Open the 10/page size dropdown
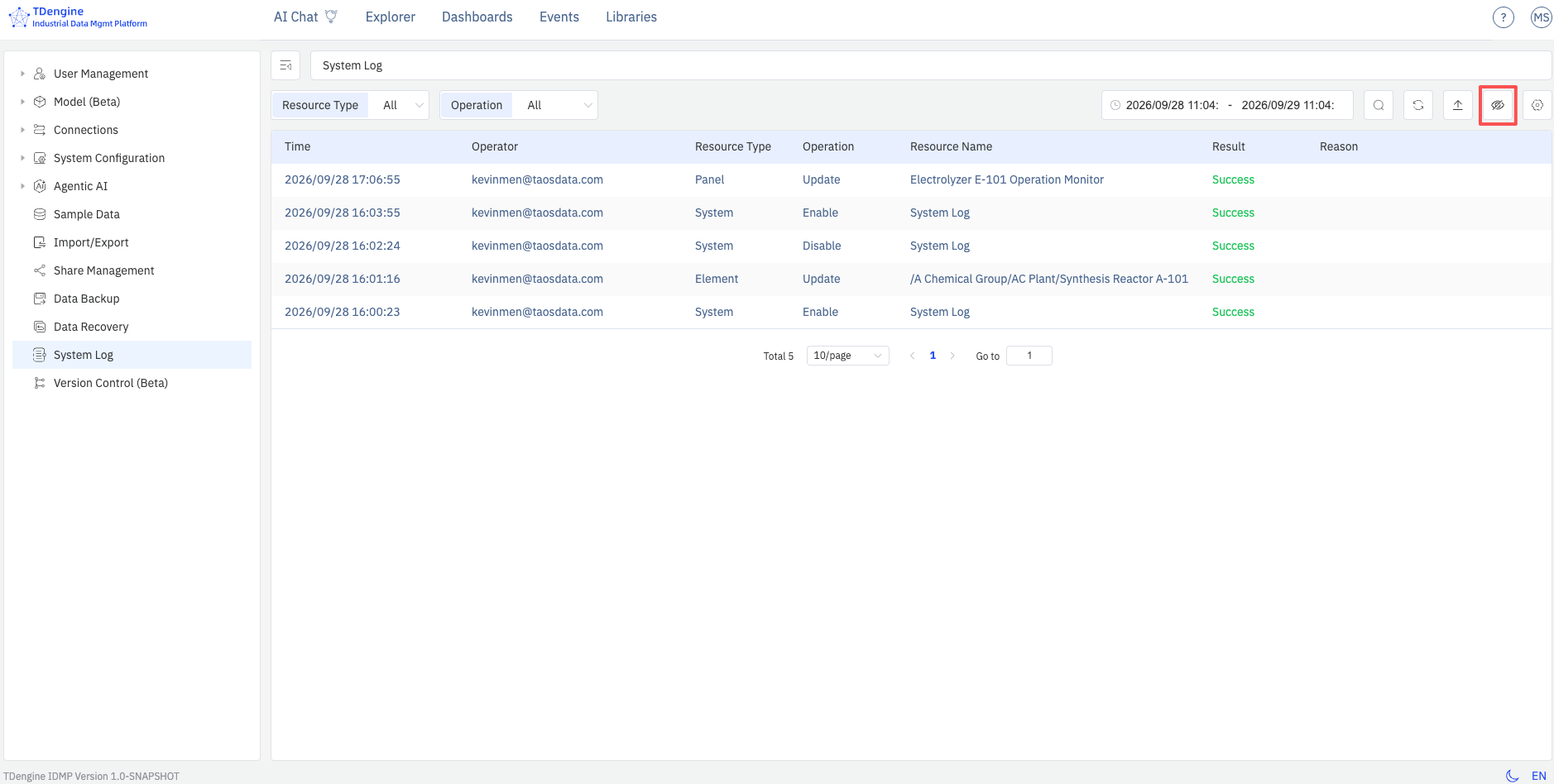Screen dimensions: 1554x784 click(x=848, y=356)
